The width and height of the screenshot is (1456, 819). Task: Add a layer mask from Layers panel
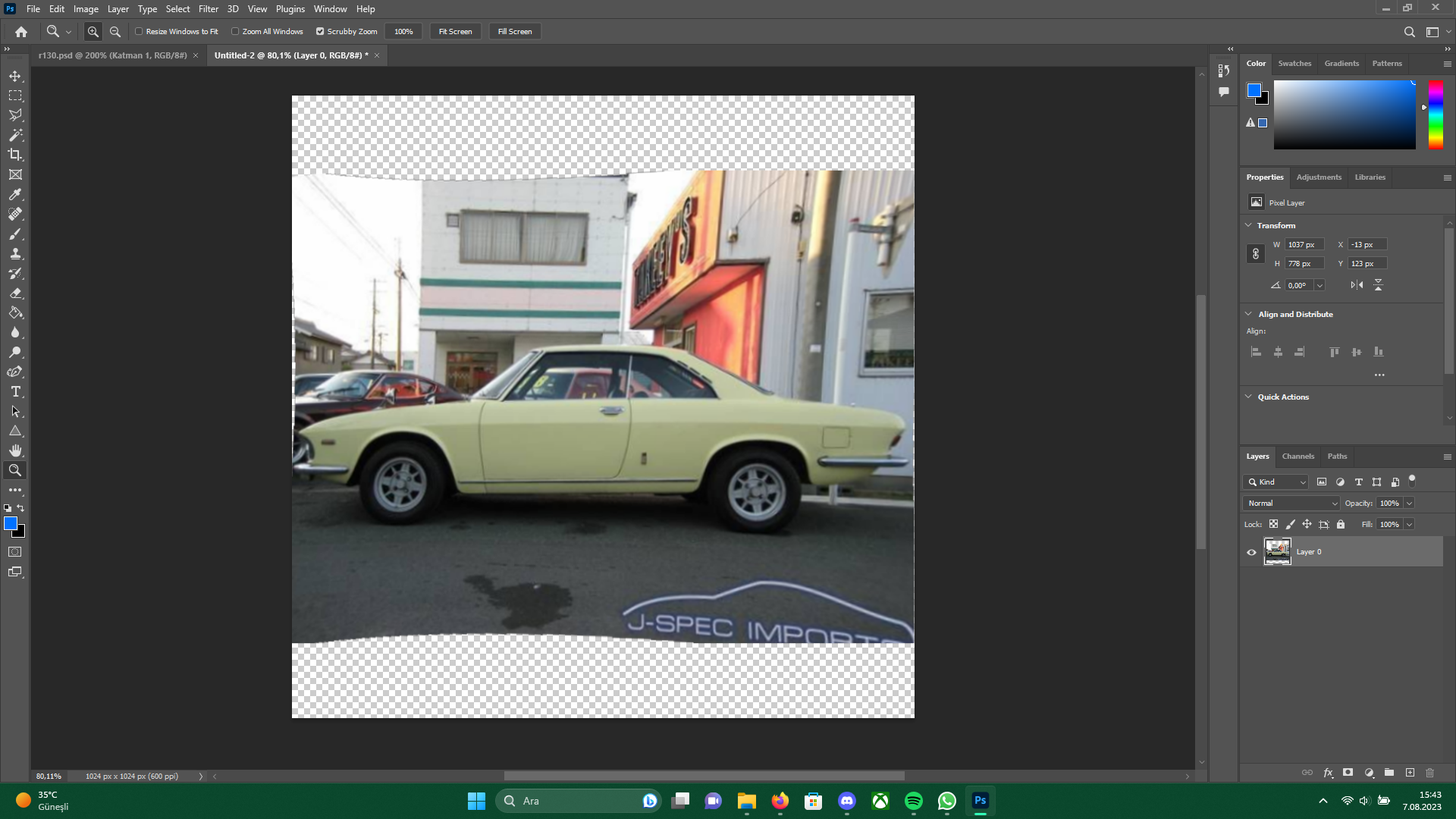pyautogui.click(x=1348, y=773)
